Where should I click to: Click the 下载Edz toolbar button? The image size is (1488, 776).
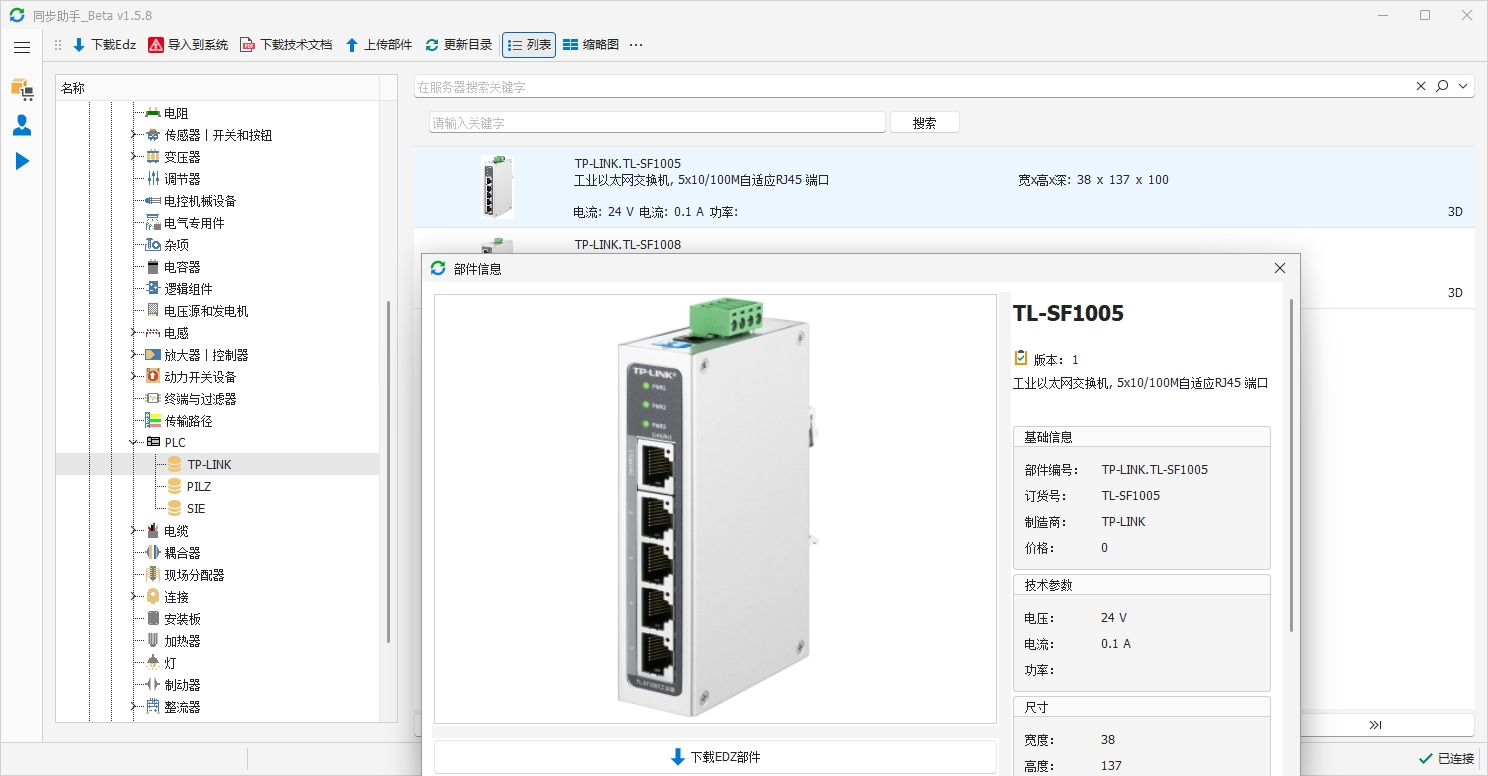(104, 45)
